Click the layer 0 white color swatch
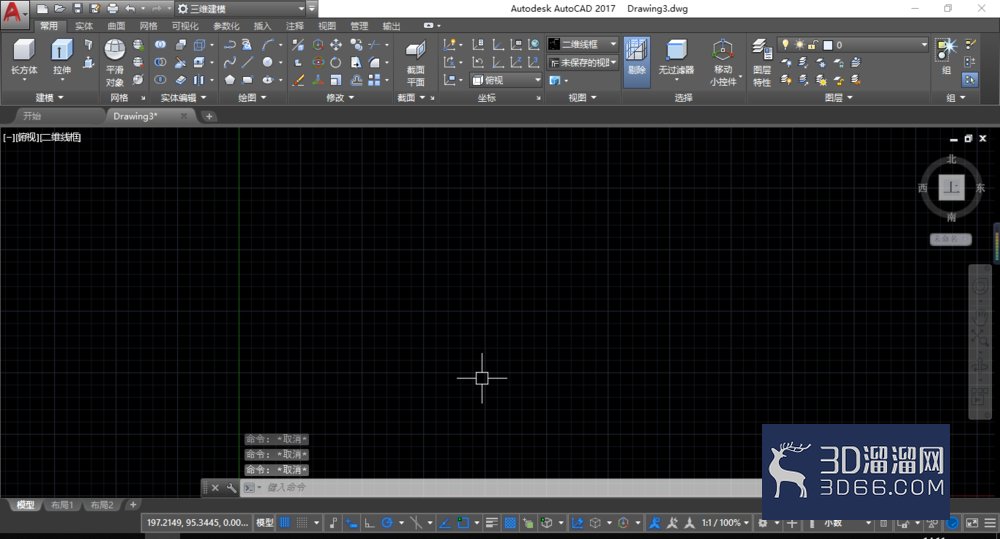The width and height of the screenshot is (1000, 539). [x=828, y=45]
